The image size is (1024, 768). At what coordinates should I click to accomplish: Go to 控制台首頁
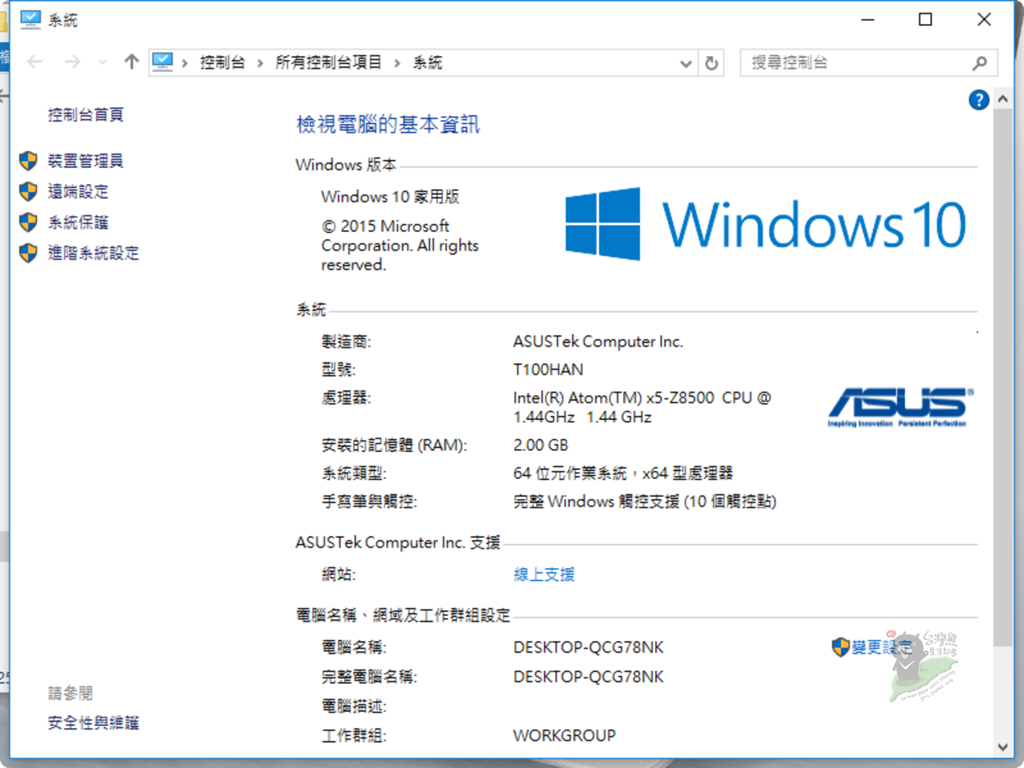point(86,115)
